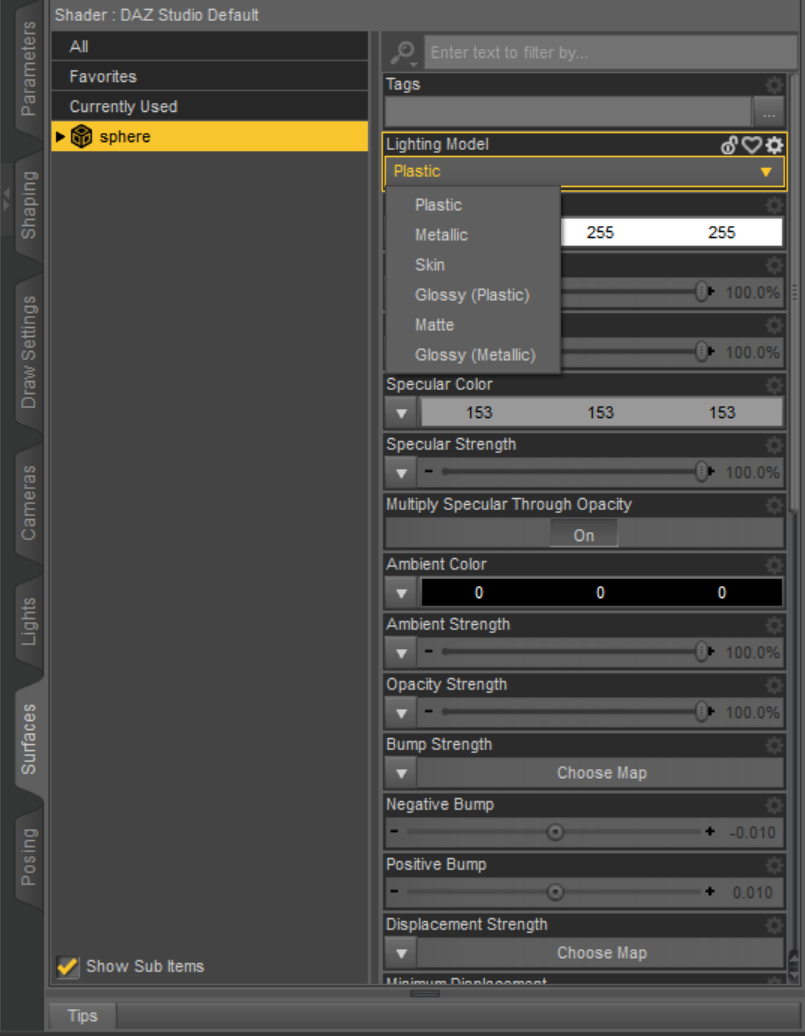
Task: Click Positive Bump minus icon
Action: click(x=395, y=891)
